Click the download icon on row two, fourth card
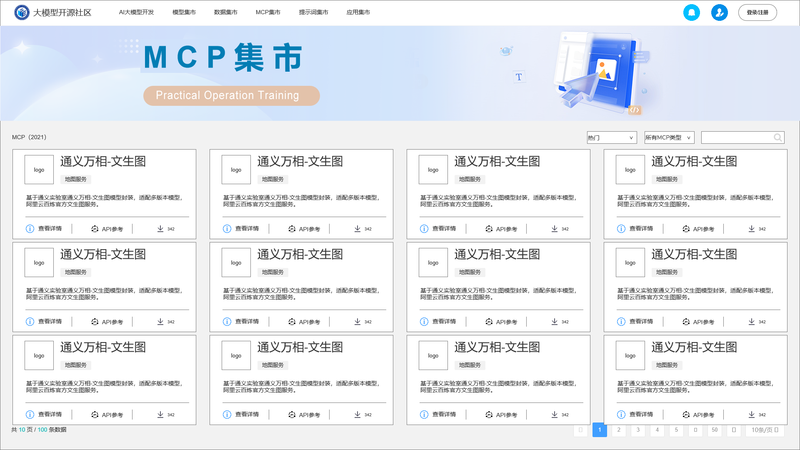The image size is (800, 450). (x=752, y=321)
